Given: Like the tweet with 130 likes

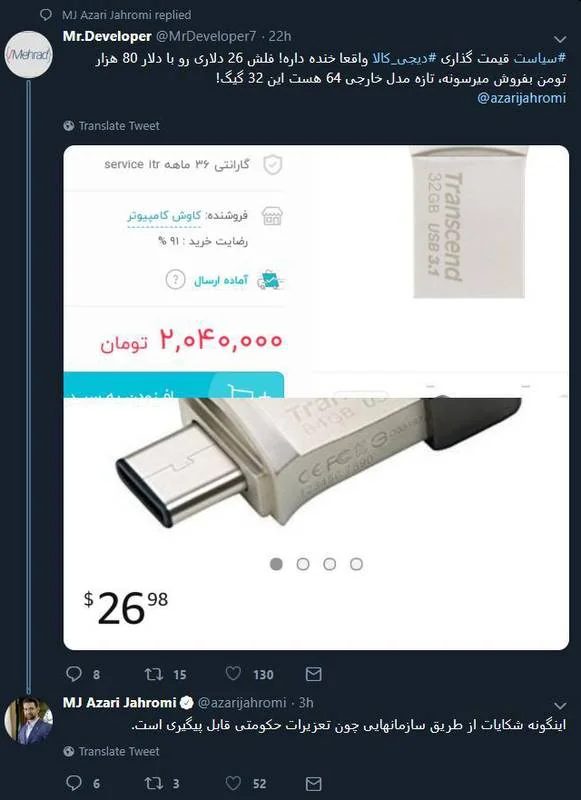Looking at the screenshot, I should tap(233, 674).
